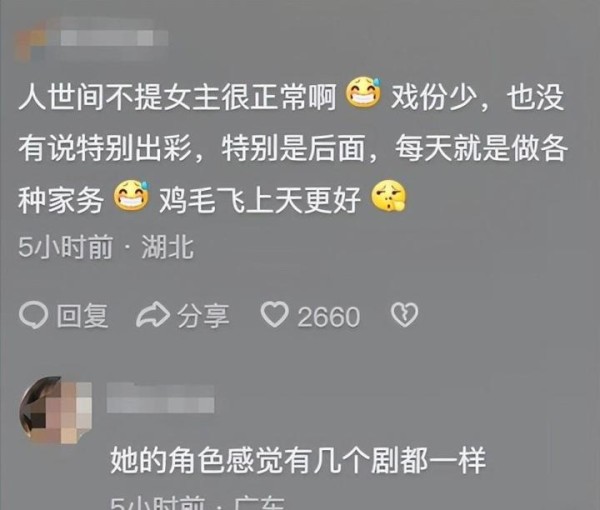Screen dimensions: 600x510
Task: Click the top commenter's blurred username
Action: (x=114, y=38)
